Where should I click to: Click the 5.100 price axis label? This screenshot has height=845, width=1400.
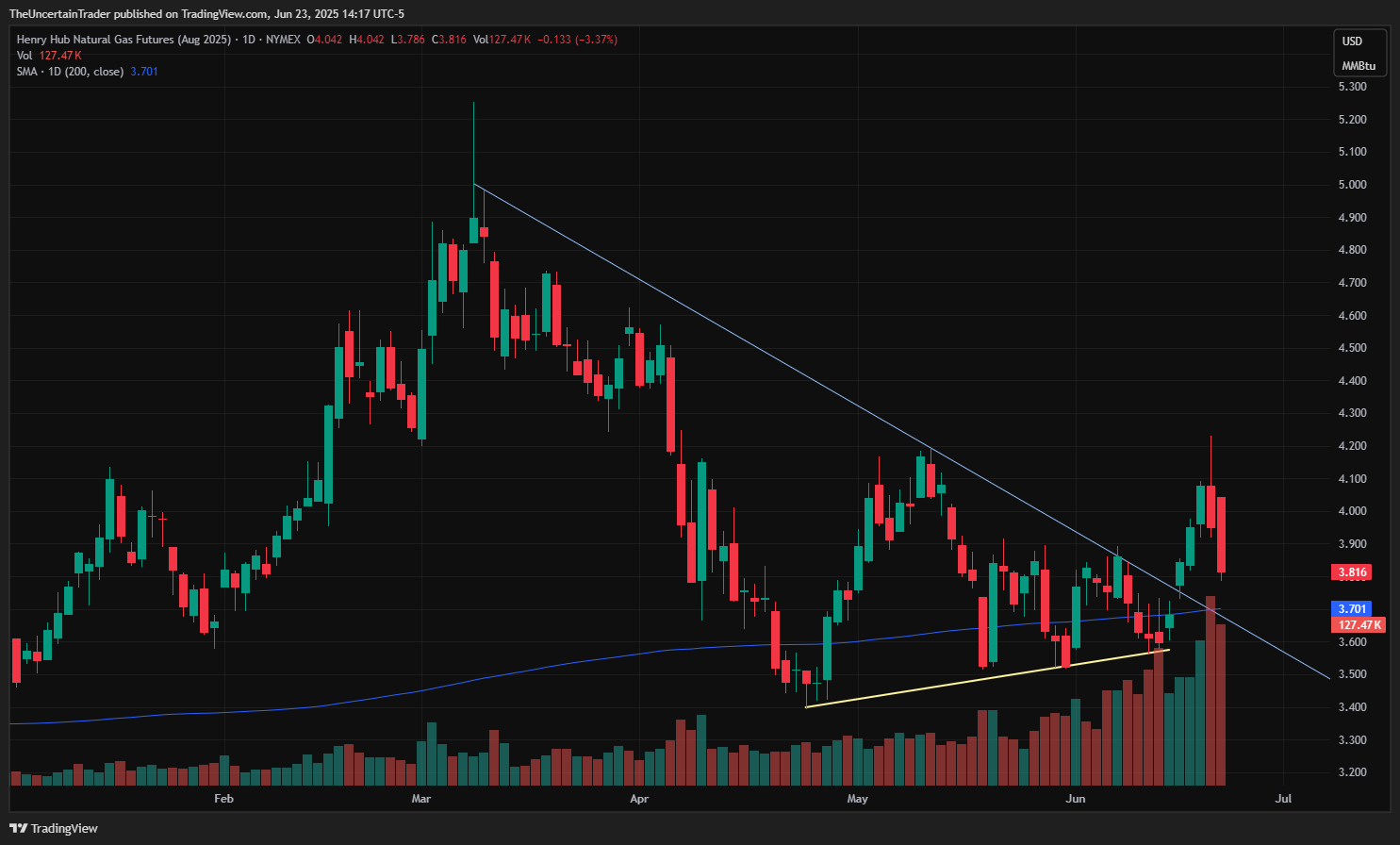pyautogui.click(x=1353, y=152)
